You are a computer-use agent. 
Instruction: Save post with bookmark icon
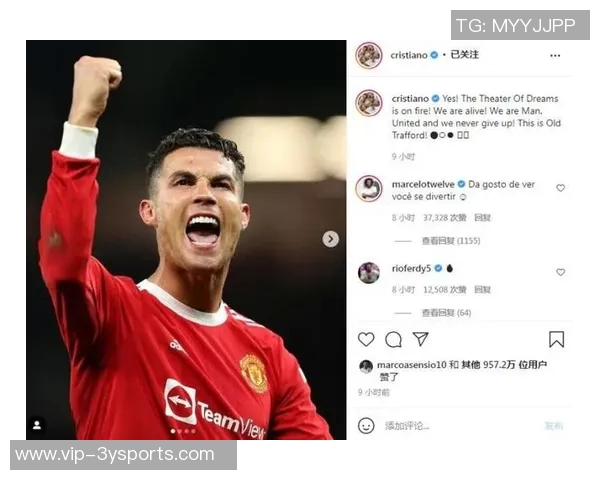pyautogui.click(x=556, y=339)
